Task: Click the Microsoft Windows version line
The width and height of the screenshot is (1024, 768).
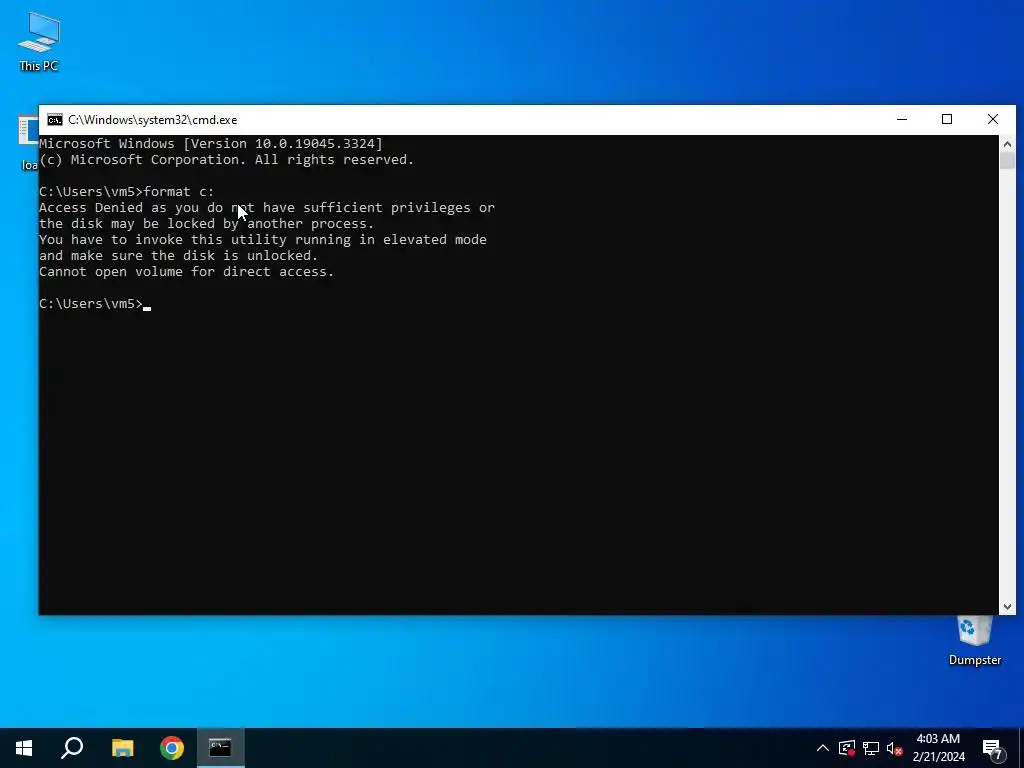Action: (x=211, y=144)
